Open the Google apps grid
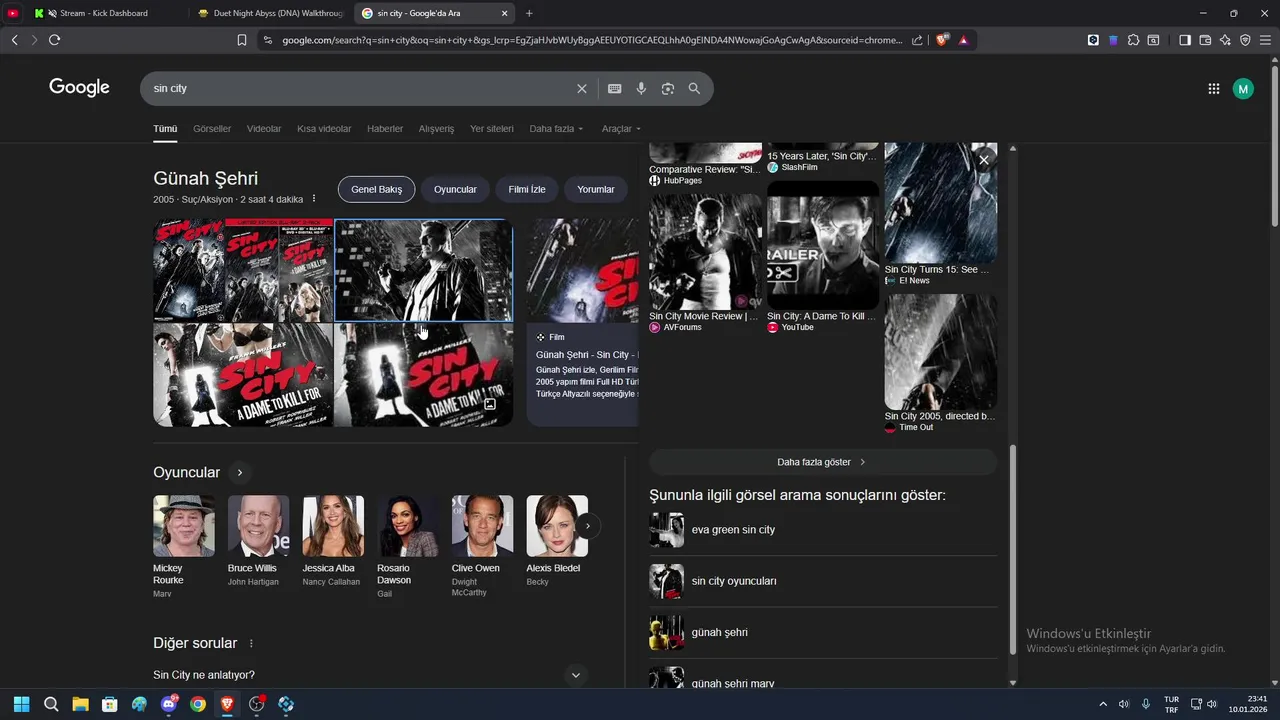The image size is (1280, 720). [1213, 89]
